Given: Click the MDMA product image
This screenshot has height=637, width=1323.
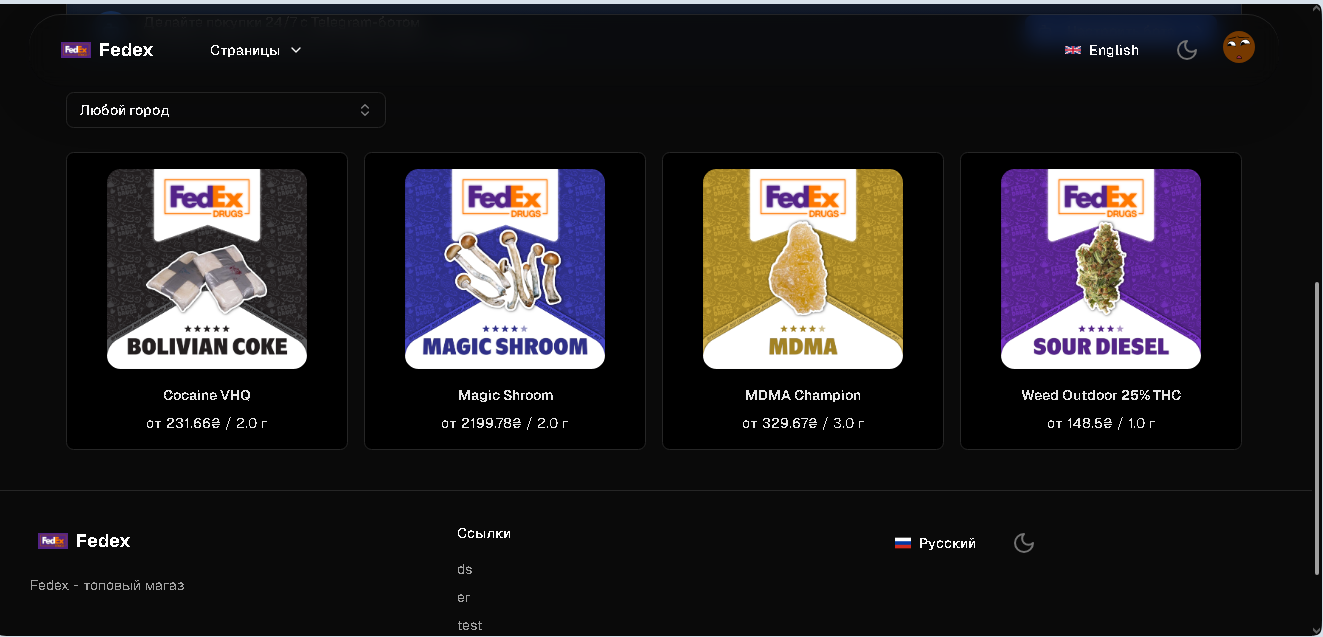Looking at the screenshot, I should pyautogui.click(x=803, y=269).
